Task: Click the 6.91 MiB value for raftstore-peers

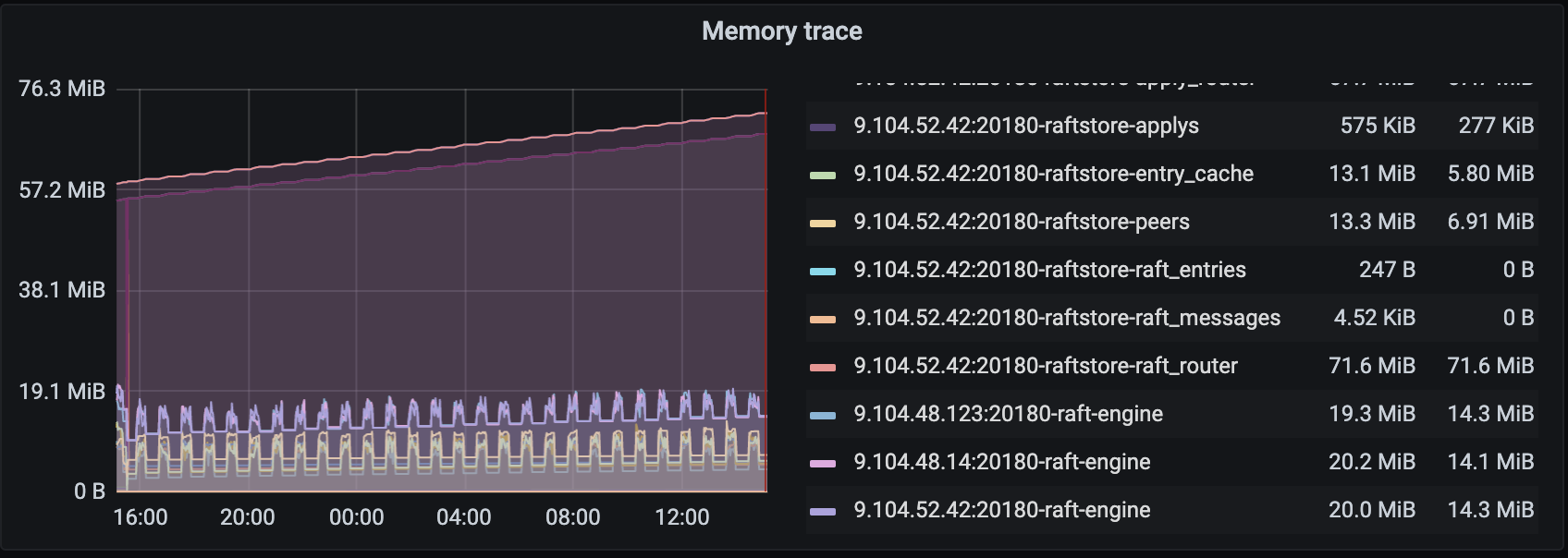Action: tap(1490, 222)
